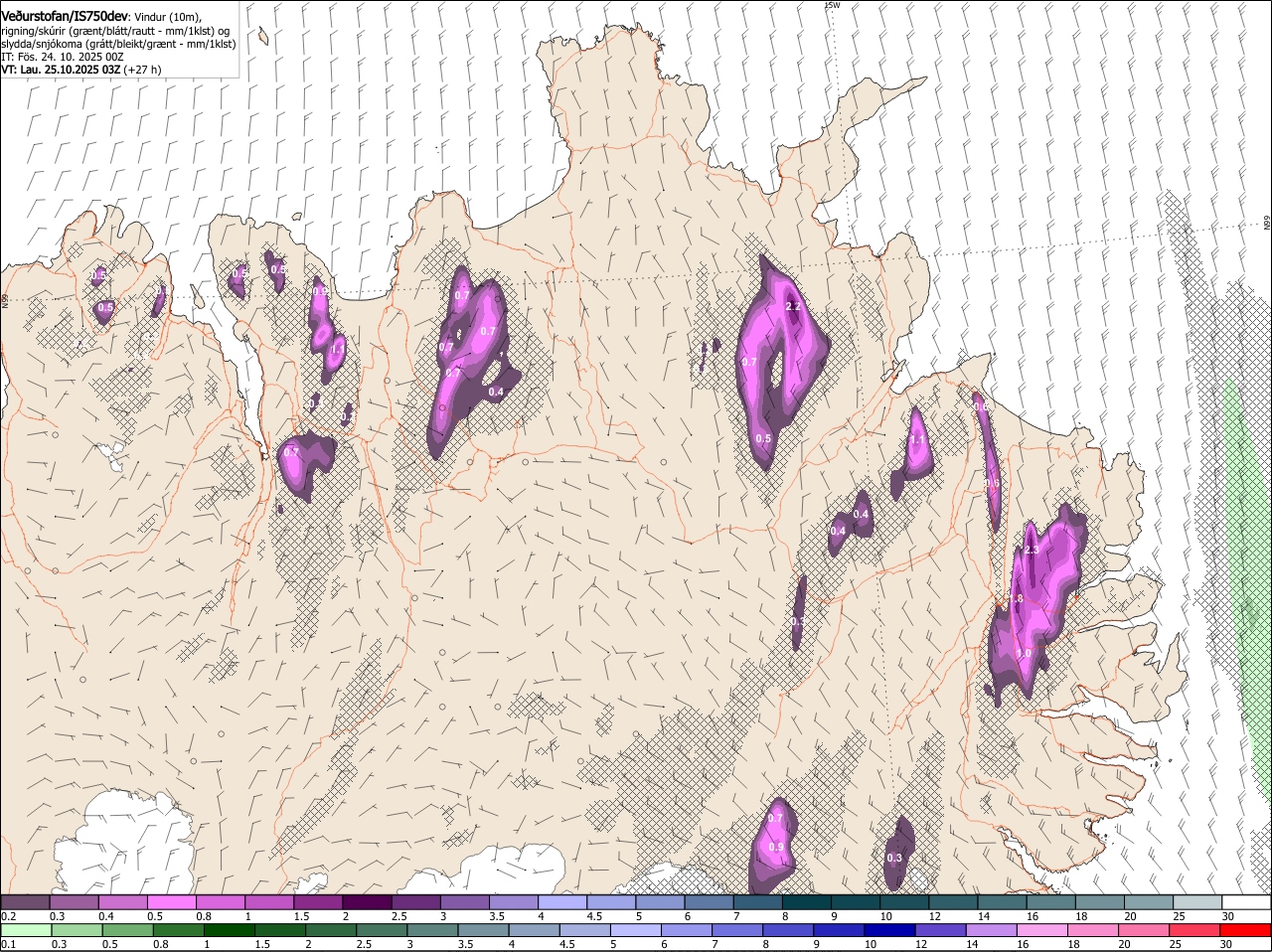
Task: Click the 15W longitude label
Action: [x=832, y=5]
